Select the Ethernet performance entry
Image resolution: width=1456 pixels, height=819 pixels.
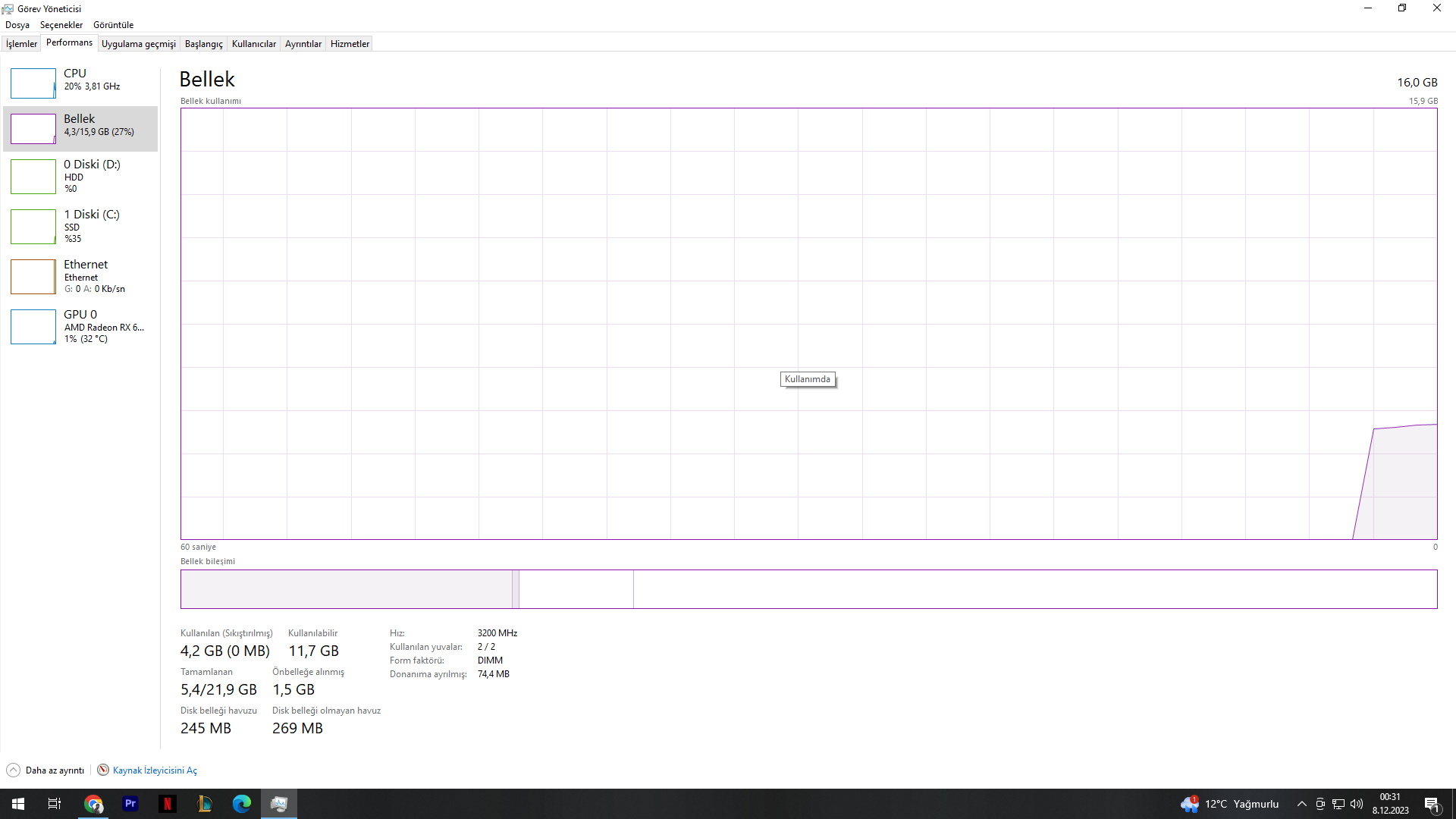tap(85, 276)
